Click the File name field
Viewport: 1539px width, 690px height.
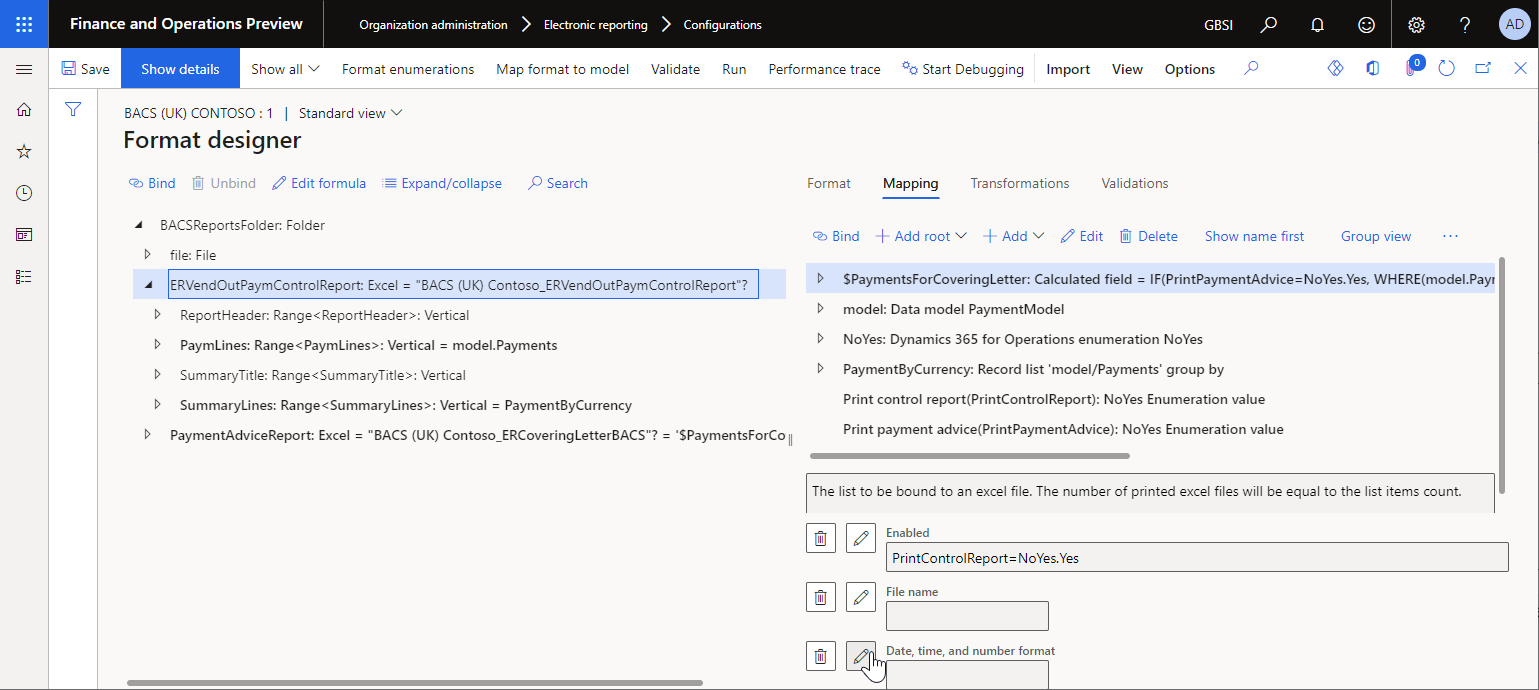click(x=967, y=616)
